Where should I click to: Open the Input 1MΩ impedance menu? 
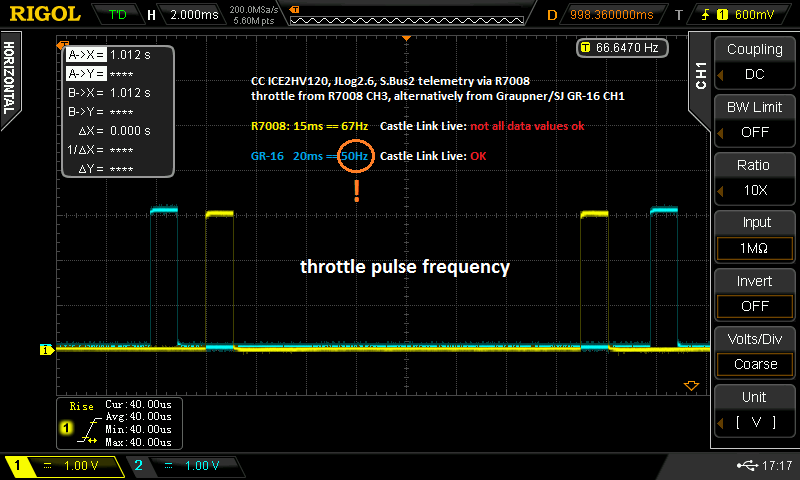(755, 235)
